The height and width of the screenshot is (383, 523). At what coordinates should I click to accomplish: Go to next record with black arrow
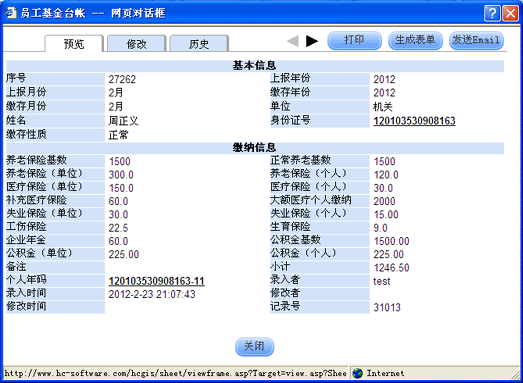point(312,41)
